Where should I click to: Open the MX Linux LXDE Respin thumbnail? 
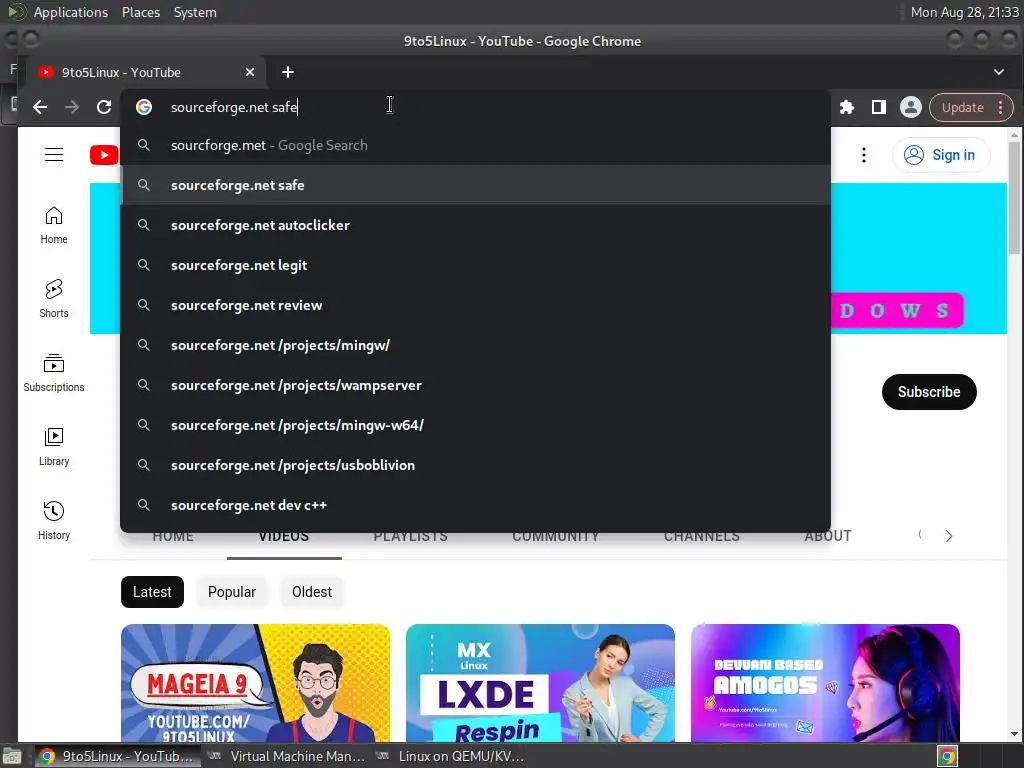pos(540,683)
